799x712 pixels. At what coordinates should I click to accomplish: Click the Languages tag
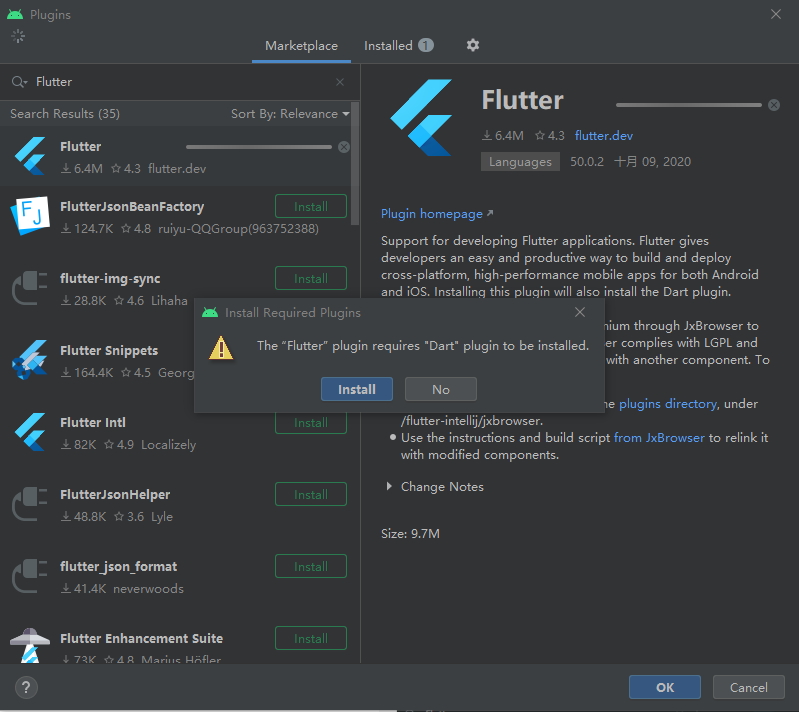point(520,162)
